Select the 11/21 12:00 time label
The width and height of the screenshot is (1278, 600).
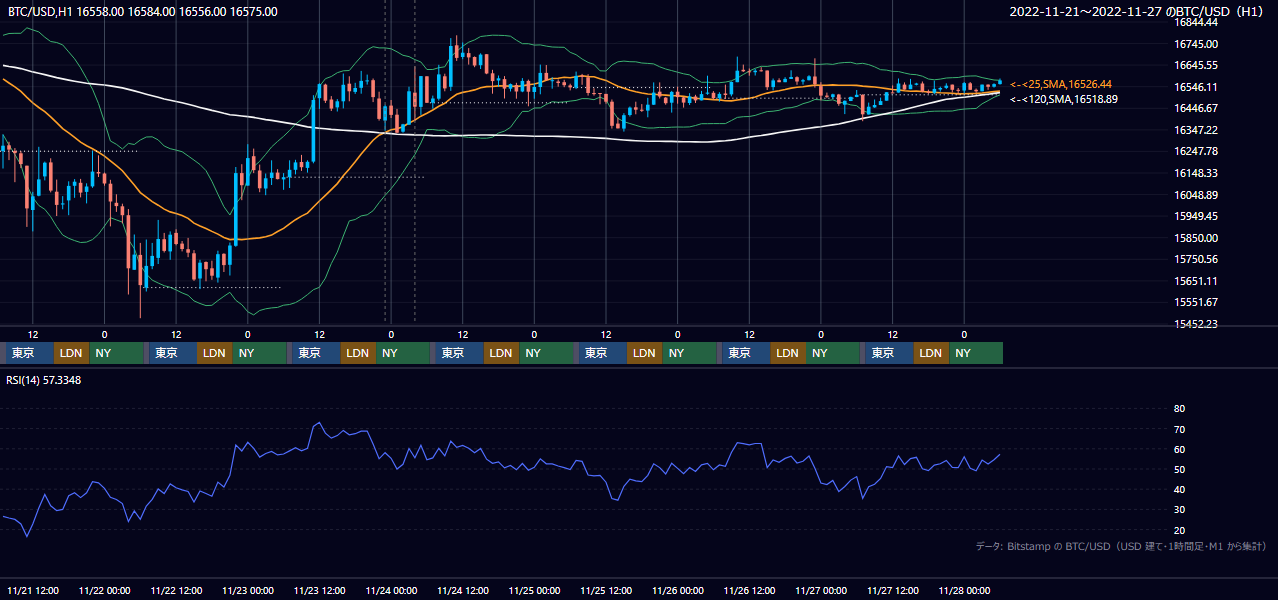33,590
